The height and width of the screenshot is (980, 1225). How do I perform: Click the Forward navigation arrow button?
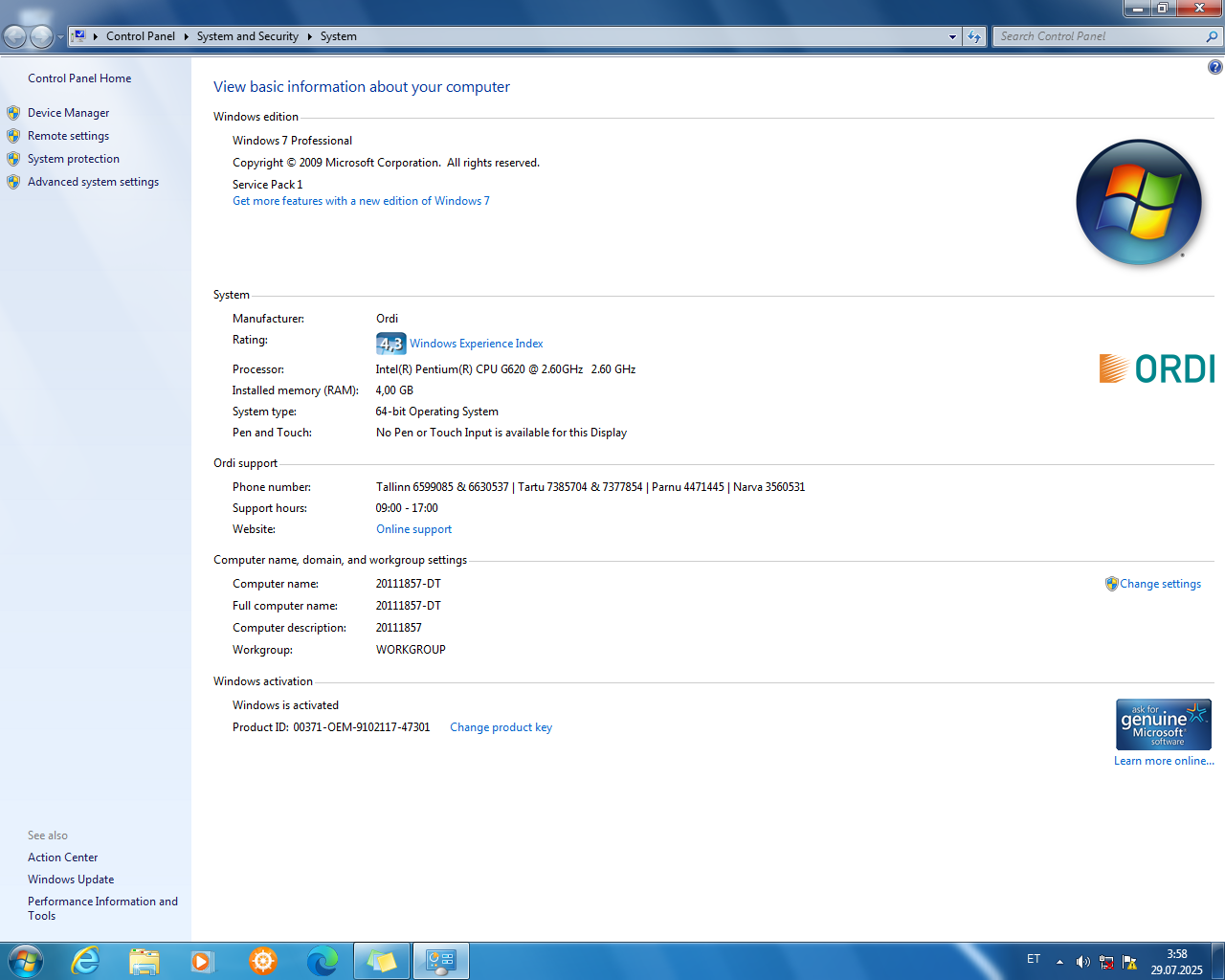(41, 36)
